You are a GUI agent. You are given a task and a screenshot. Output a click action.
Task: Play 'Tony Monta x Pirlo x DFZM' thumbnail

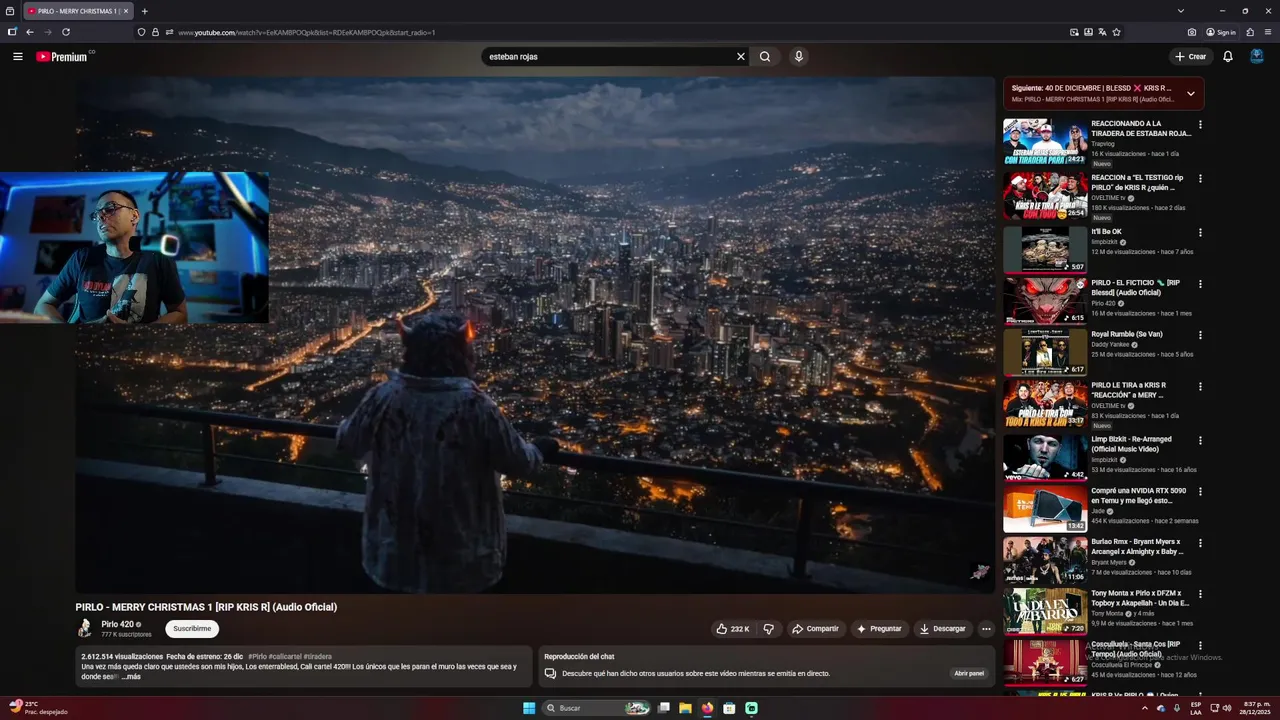pyautogui.click(x=1045, y=612)
